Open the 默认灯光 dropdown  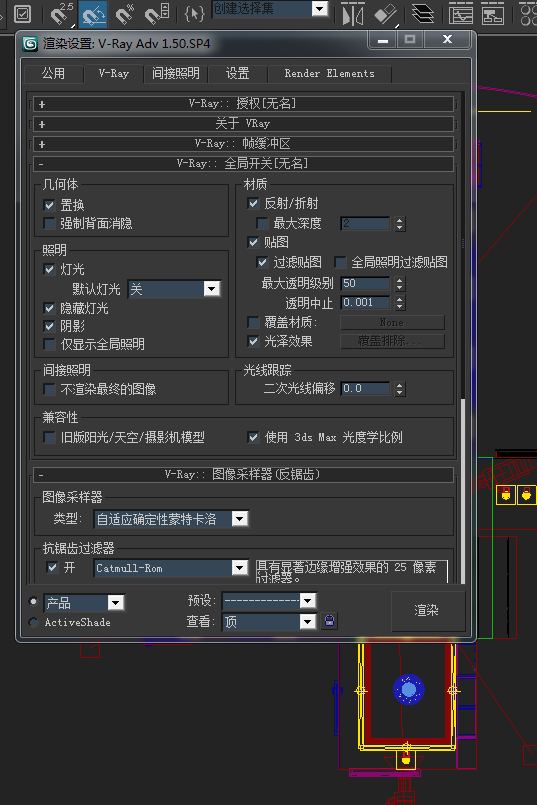coord(175,289)
